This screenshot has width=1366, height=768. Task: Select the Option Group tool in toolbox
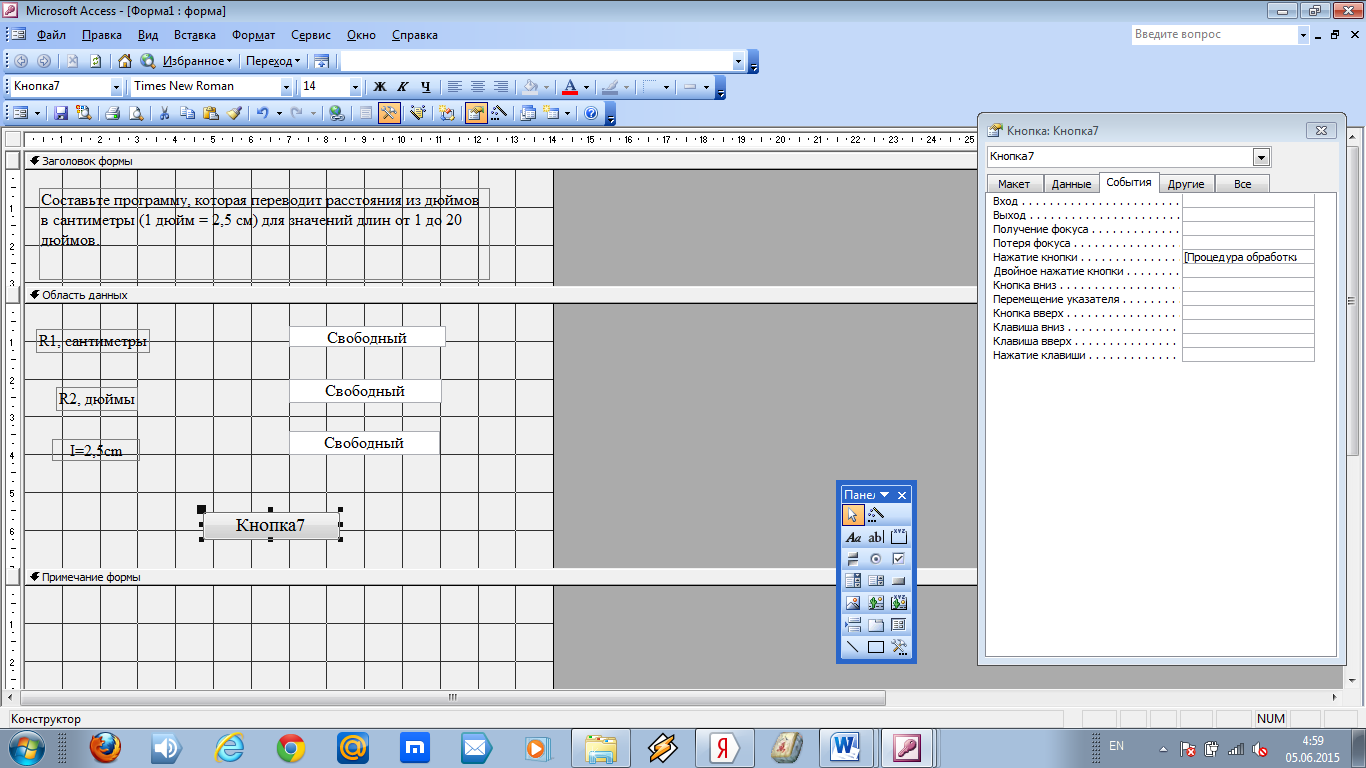tap(899, 537)
